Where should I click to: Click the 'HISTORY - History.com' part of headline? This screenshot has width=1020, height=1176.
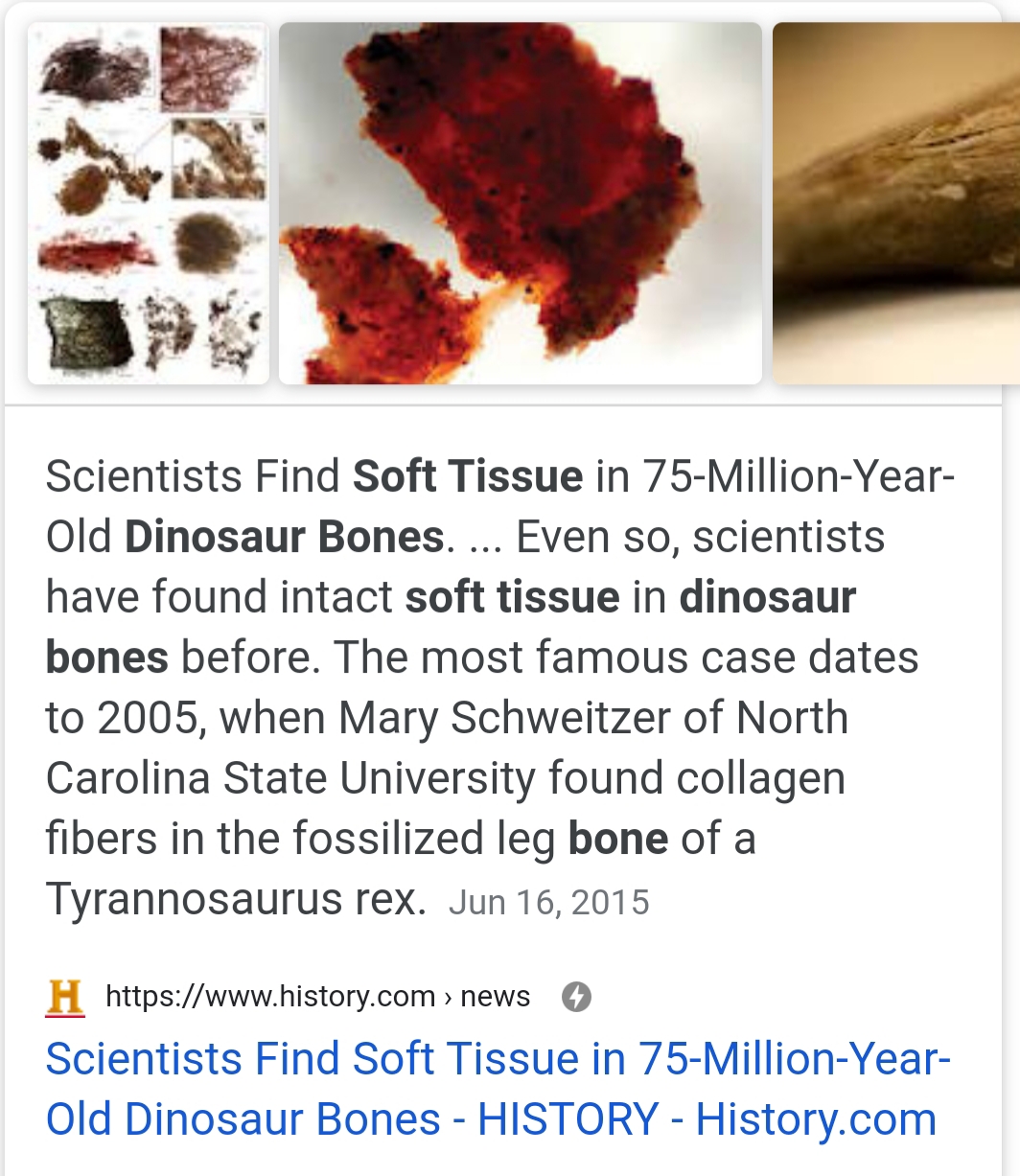click(707, 1119)
